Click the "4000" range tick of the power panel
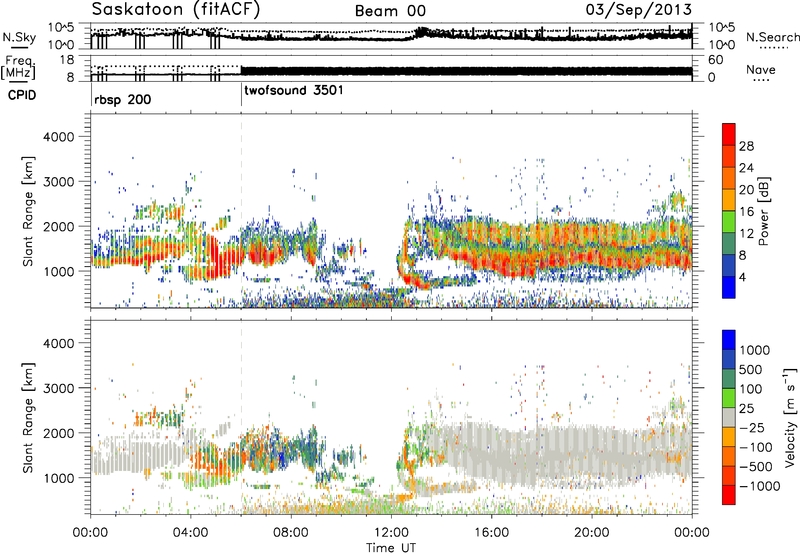This screenshot has width=800, height=554. click(58, 137)
